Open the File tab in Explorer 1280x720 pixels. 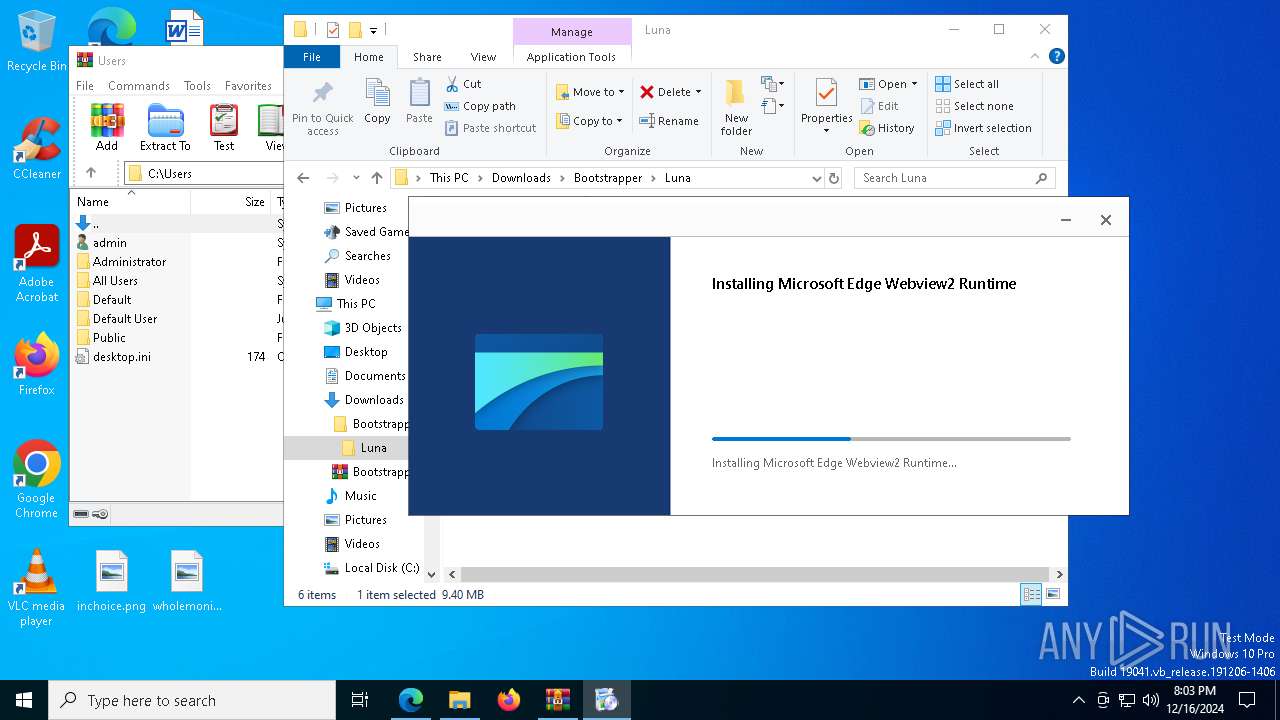(312, 57)
